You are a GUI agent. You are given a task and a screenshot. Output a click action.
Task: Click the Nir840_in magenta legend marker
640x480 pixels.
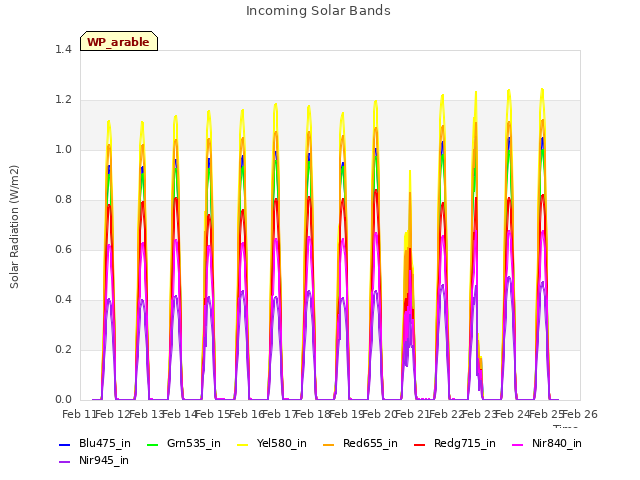[x=518, y=444]
